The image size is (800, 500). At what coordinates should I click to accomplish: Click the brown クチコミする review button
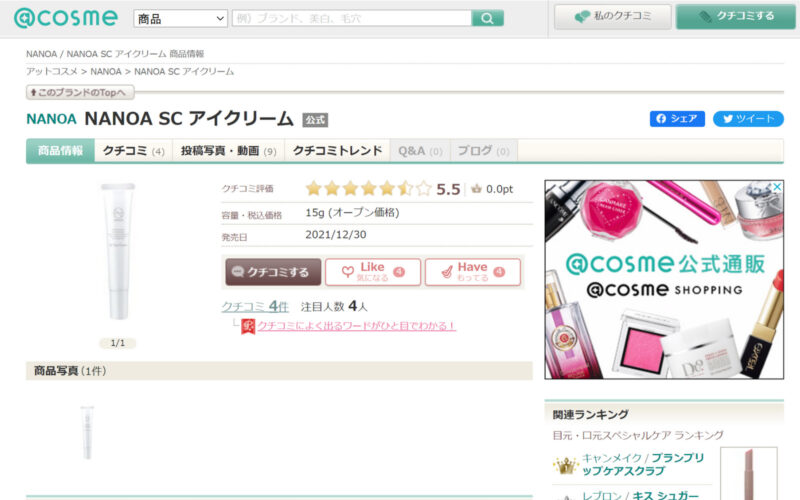coord(273,272)
